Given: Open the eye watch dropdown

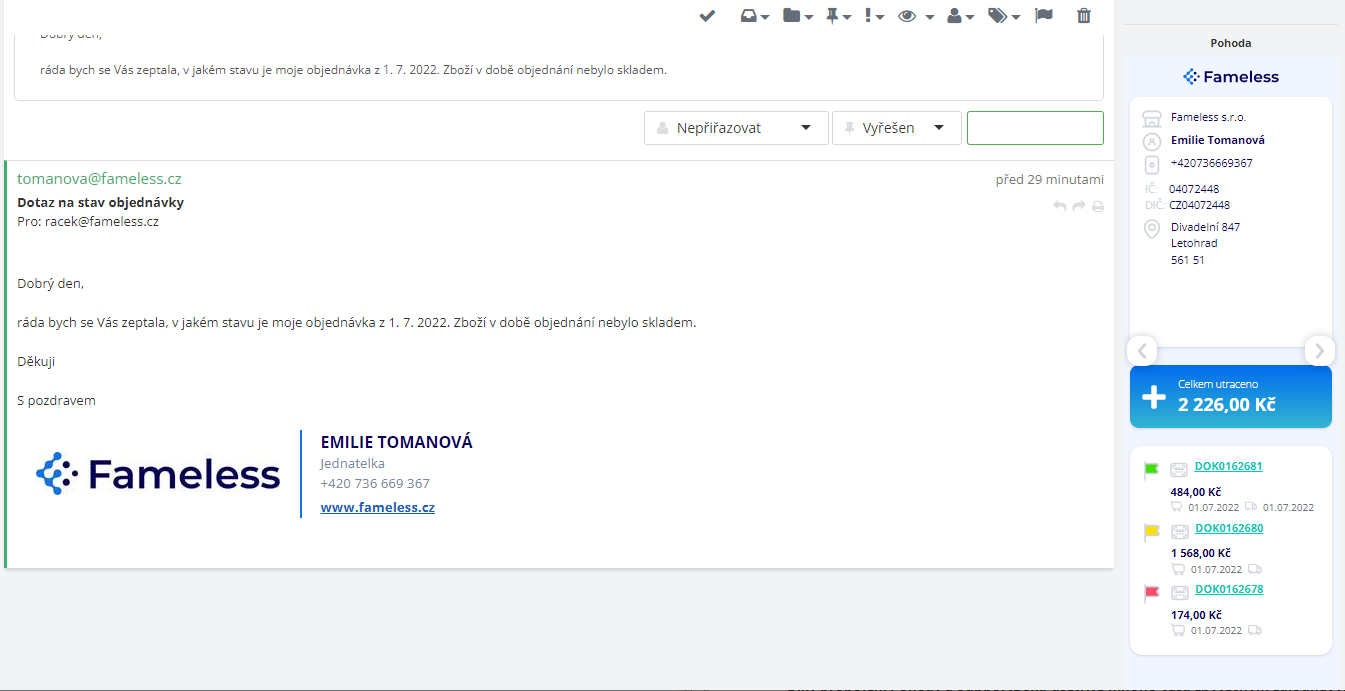Looking at the screenshot, I should 915,15.
